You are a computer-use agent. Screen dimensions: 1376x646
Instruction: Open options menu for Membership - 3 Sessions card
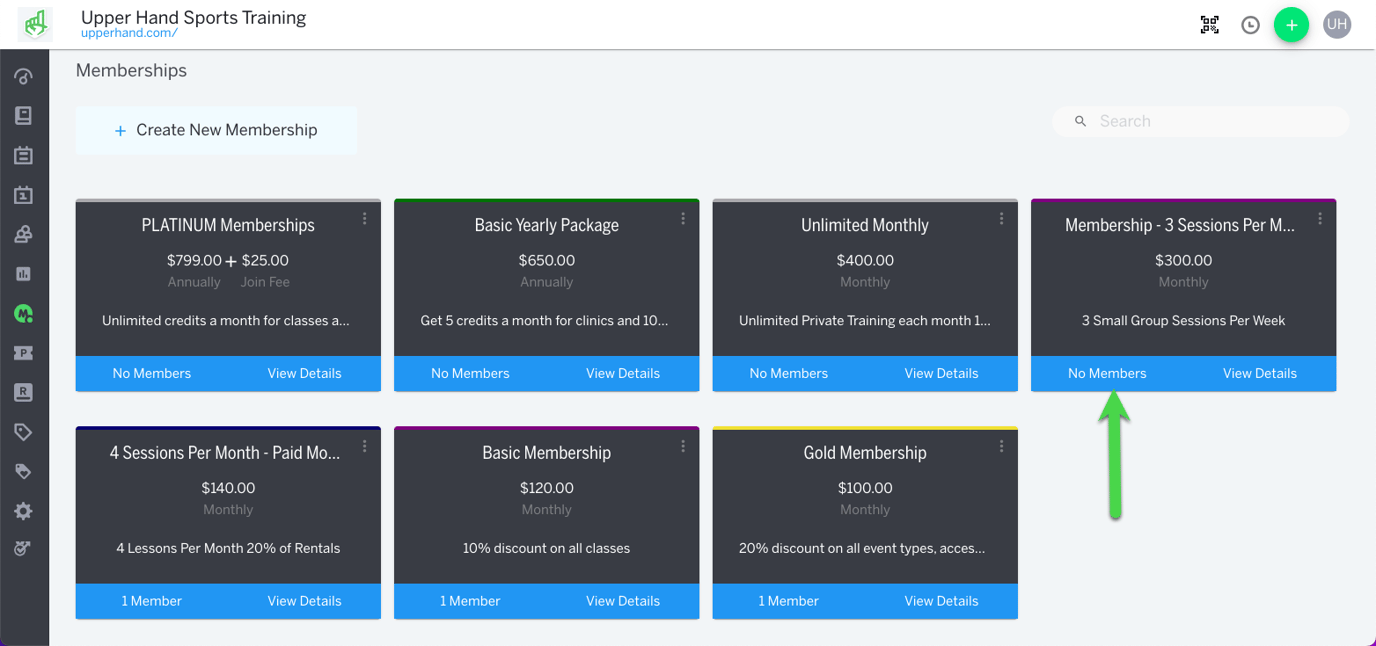tap(1320, 219)
